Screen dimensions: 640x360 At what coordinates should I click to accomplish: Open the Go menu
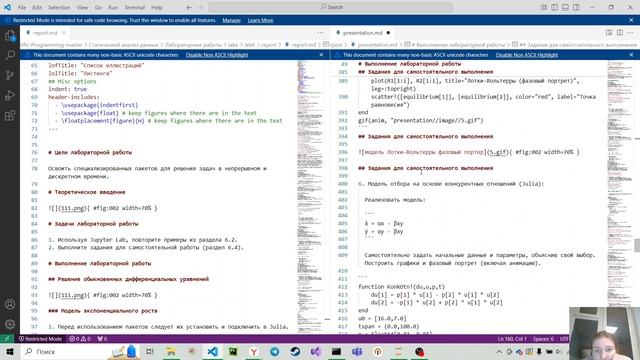click(98, 7)
